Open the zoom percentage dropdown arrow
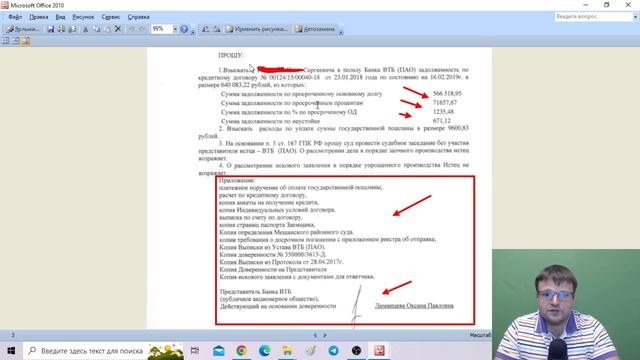The width and height of the screenshot is (640, 360). click(x=175, y=29)
